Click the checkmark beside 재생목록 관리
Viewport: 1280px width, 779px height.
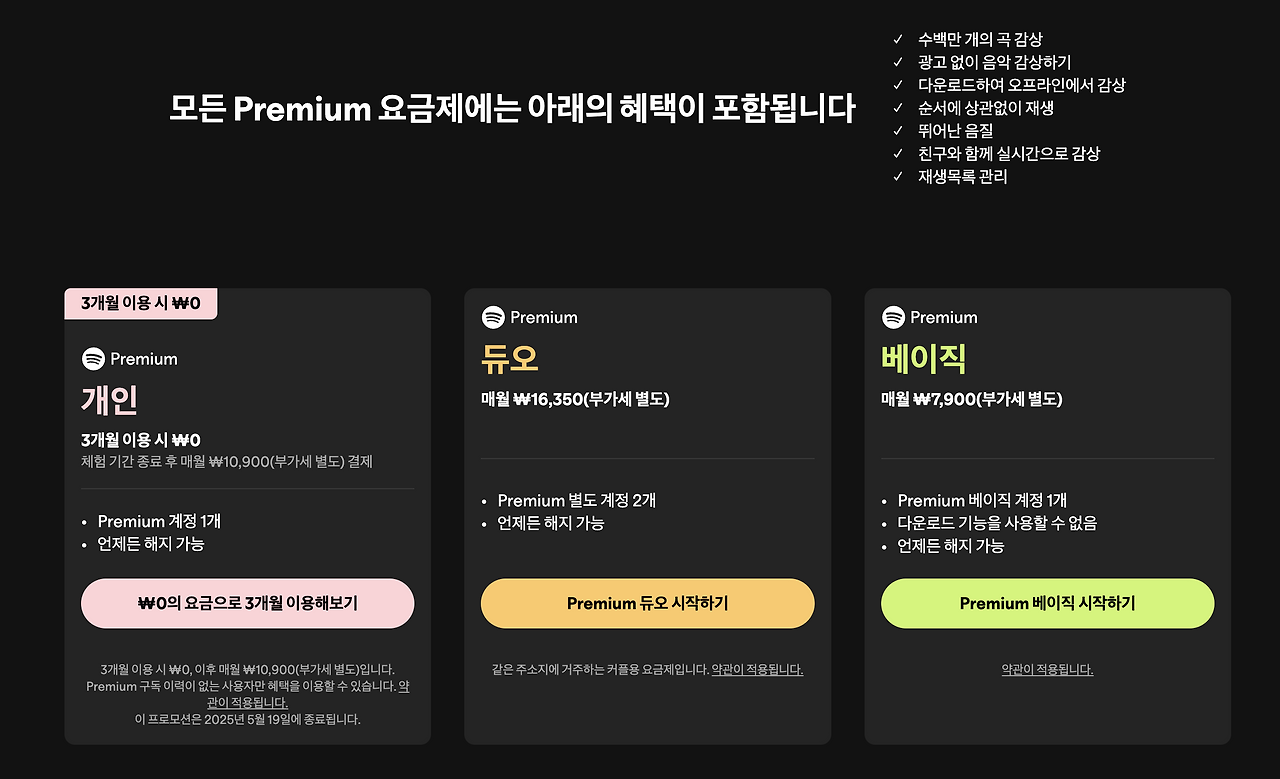pos(897,176)
